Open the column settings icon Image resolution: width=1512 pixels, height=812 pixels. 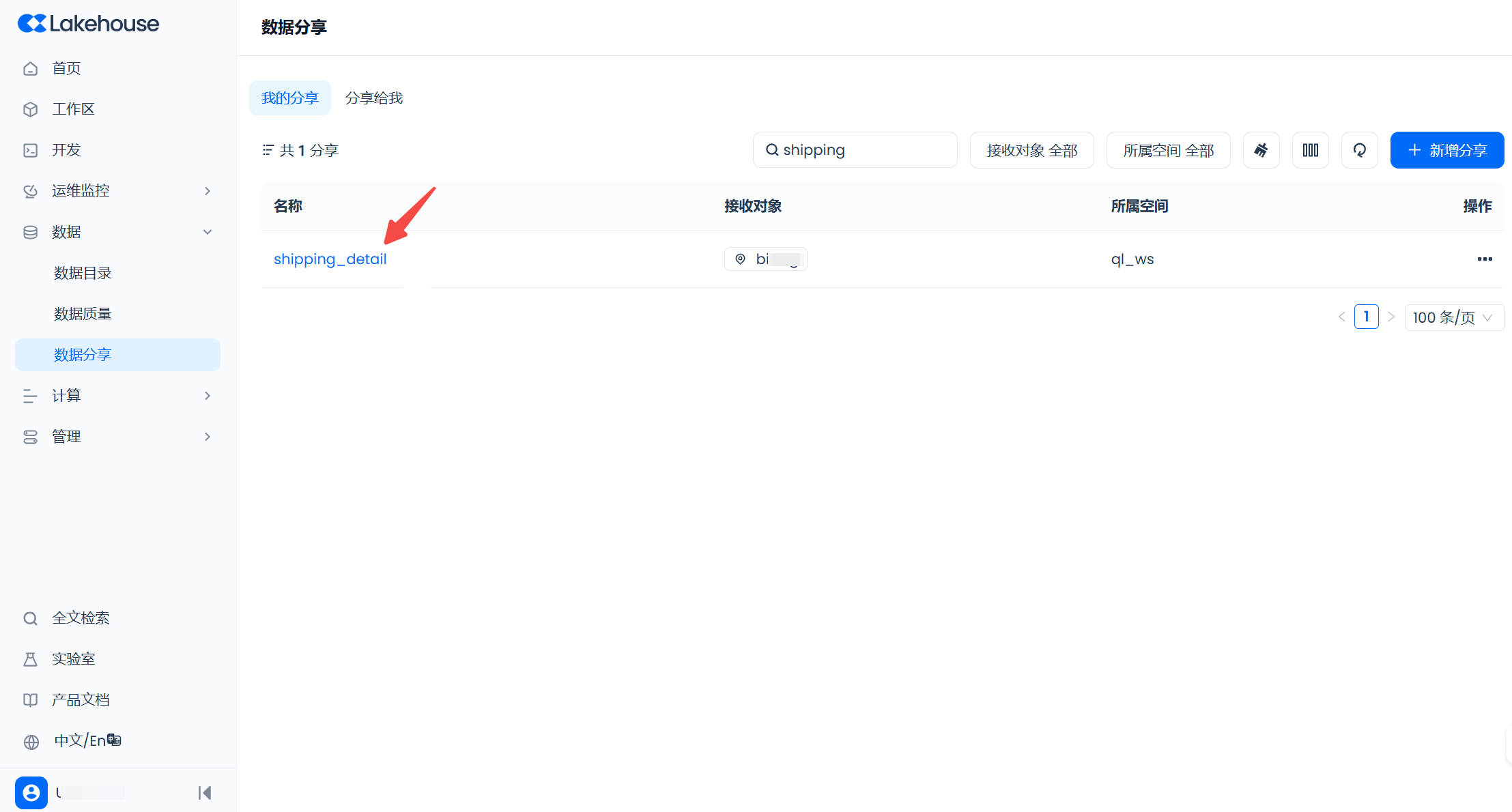[1310, 150]
